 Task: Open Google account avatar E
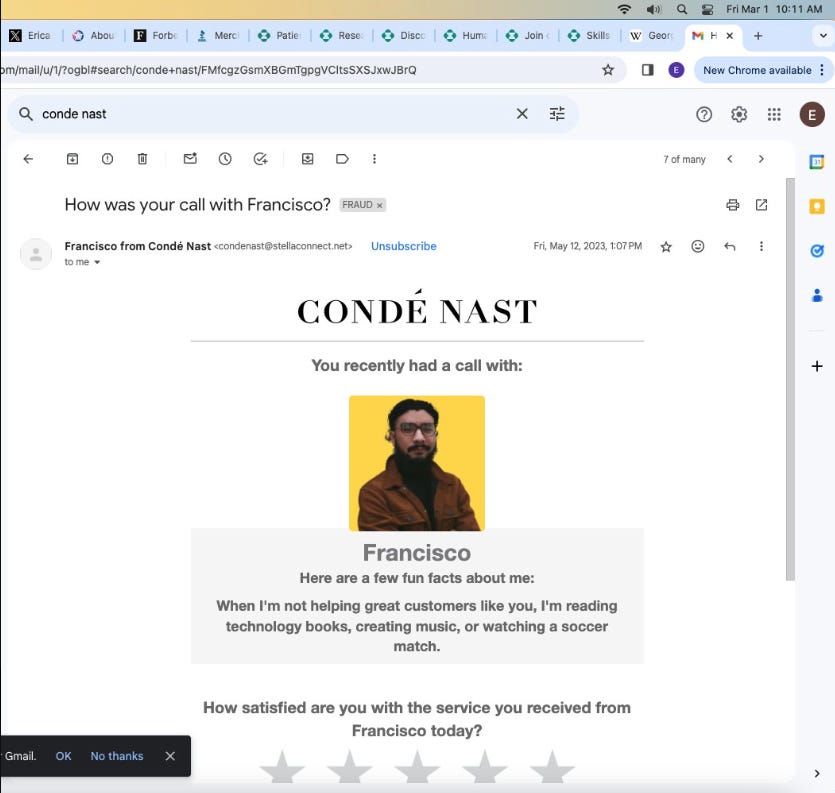812,115
